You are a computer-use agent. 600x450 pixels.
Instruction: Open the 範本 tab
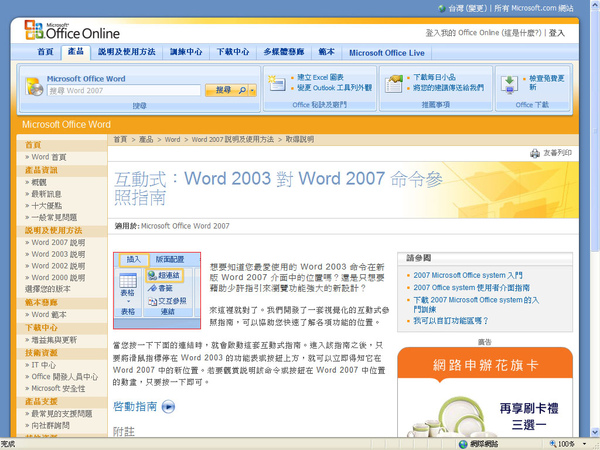click(x=326, y=52)
